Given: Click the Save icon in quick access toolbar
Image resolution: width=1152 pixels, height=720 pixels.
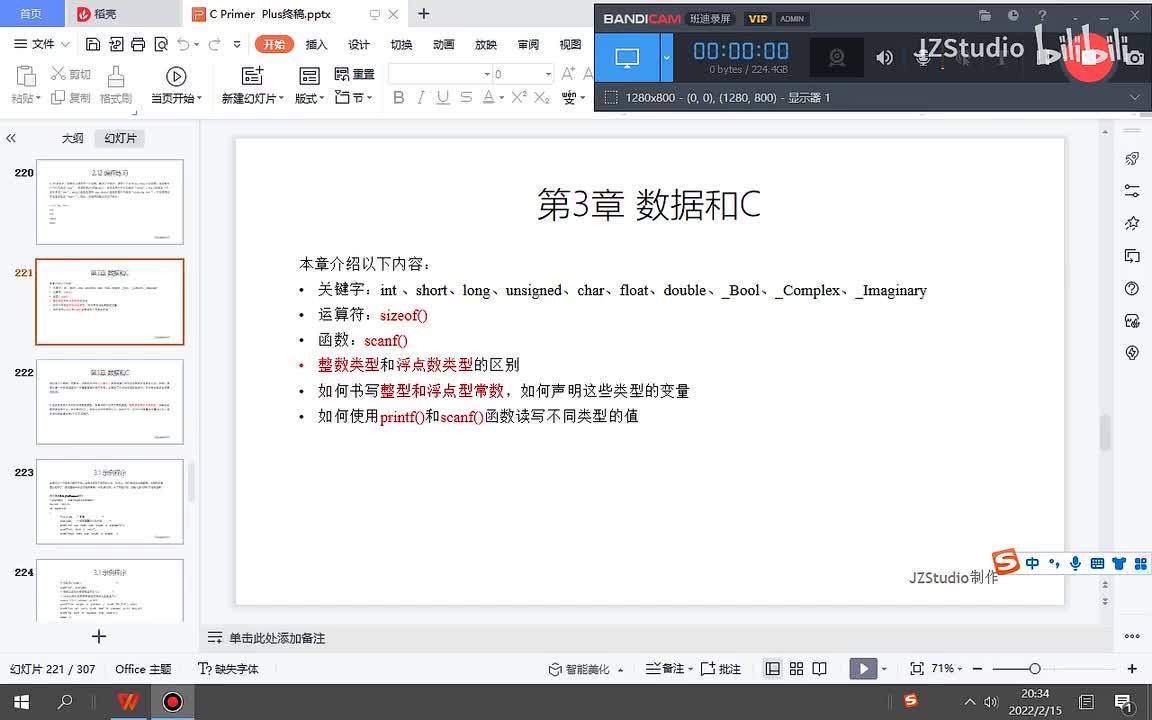Looking at the screenshot, I should 93,44.
